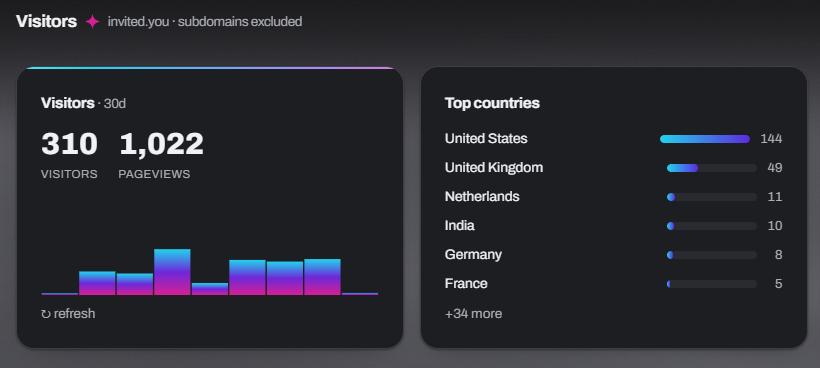Select the Netherlands country label
Screen dimensions: 820x368
point(482,197)
